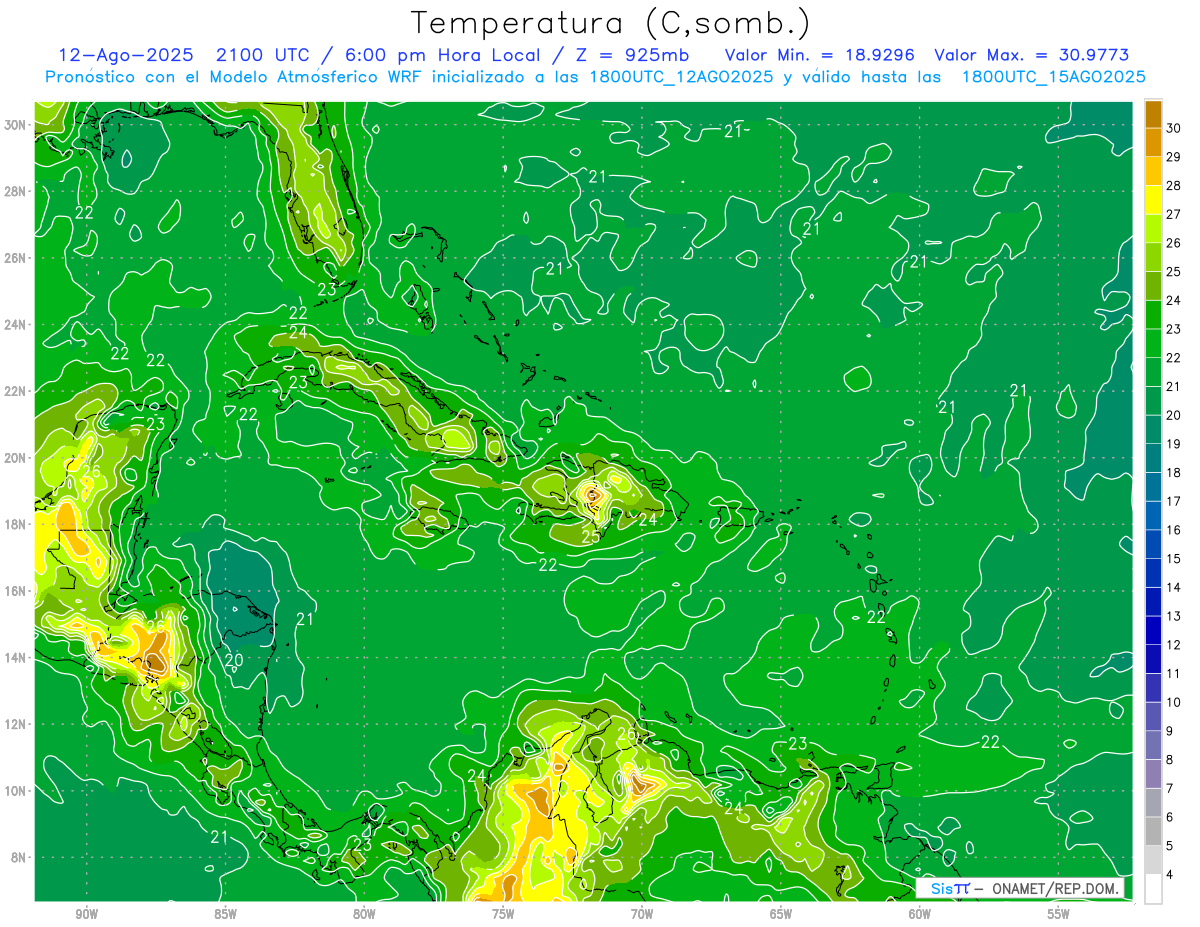Screen dimensions: 1200x927
Task: Click the 75W longitude axis label
Action: tap(503, 914)
